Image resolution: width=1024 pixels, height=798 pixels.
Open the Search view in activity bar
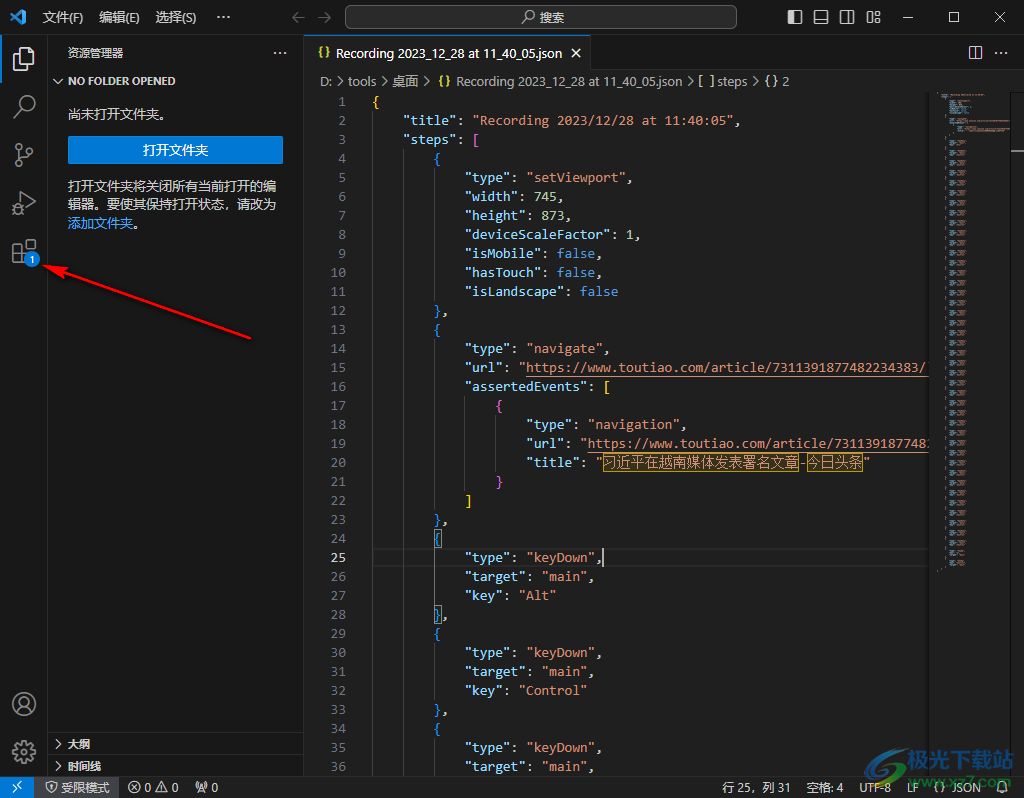pyautogui.click(x=24, y=106)
